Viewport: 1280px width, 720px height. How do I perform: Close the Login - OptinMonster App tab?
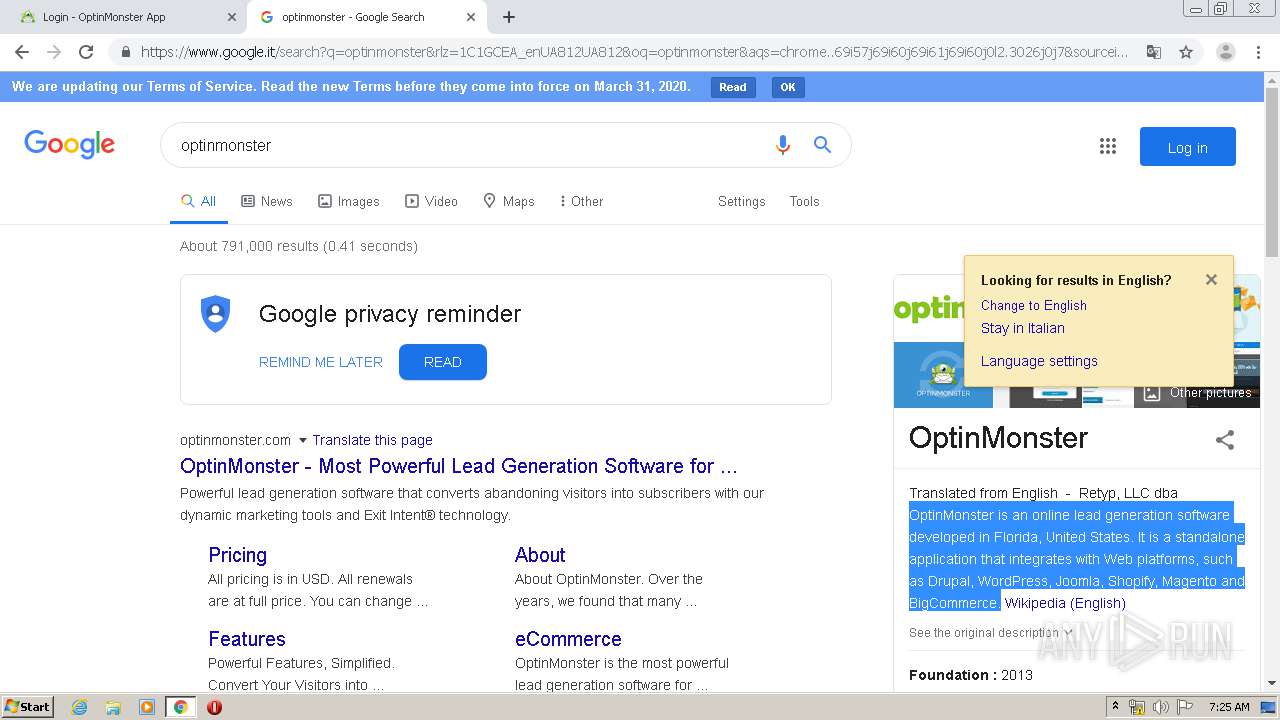click(232, 17)
